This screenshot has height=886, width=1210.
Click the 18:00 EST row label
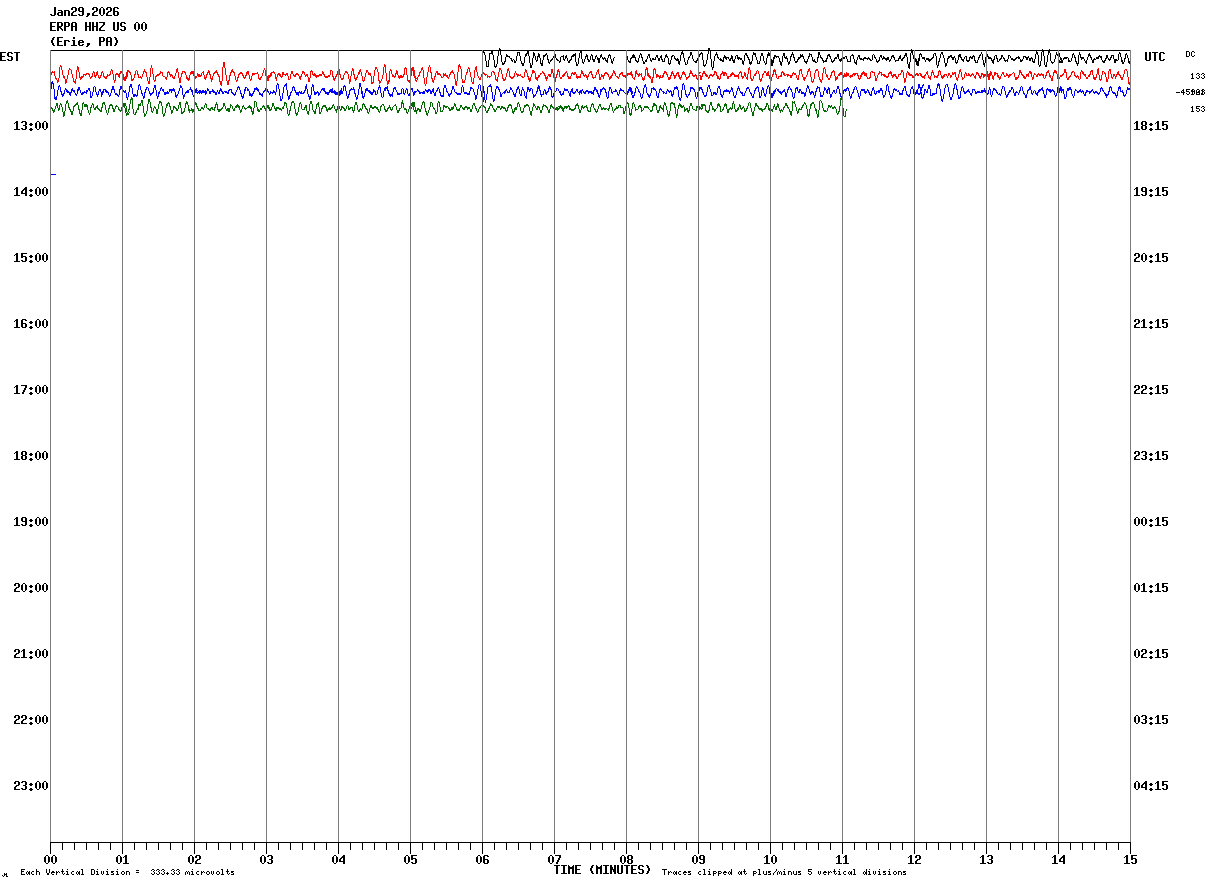click(31, 455)
